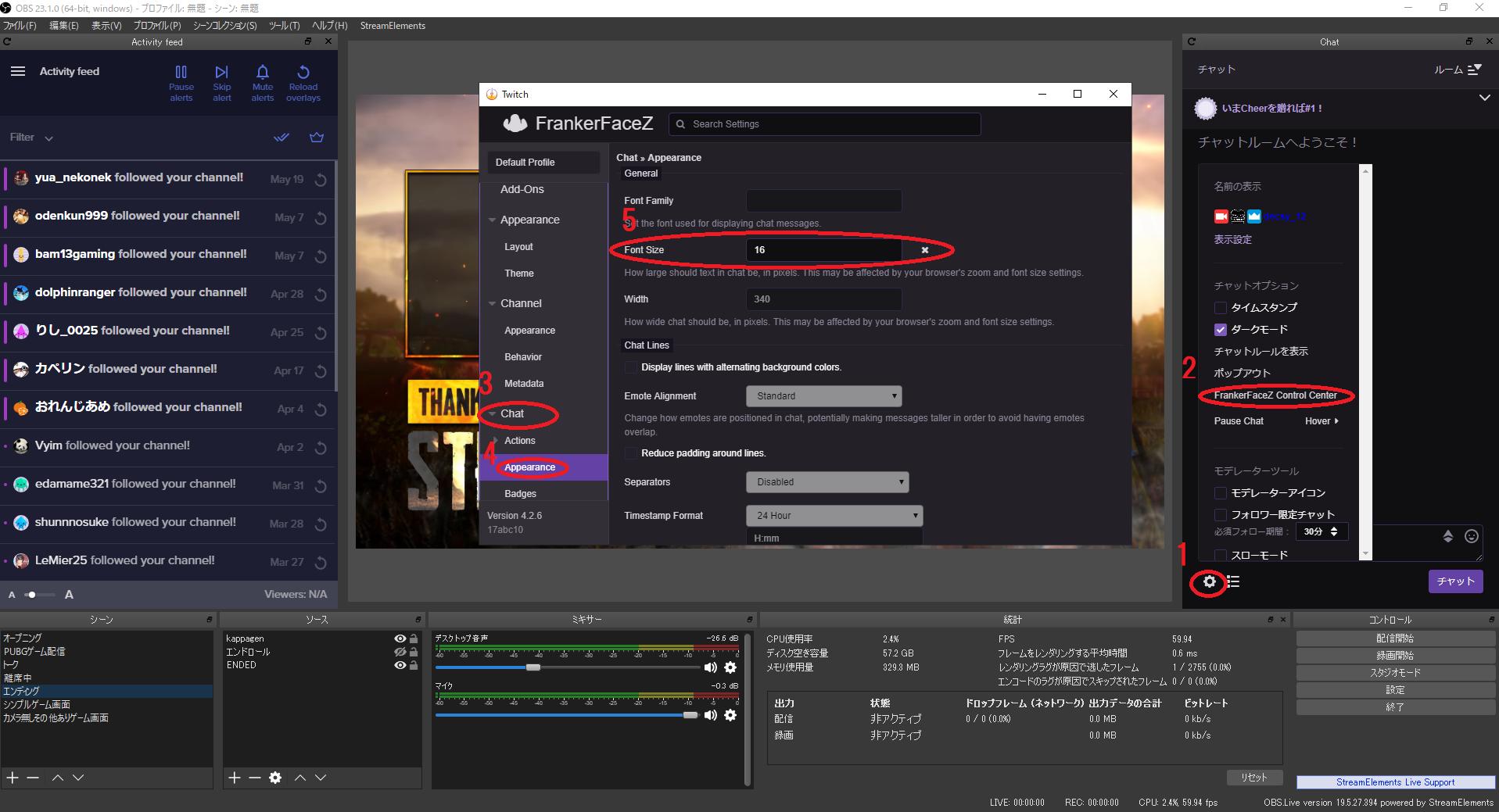Image resolution: width=1499 pixels, height=812 pixels.
Task: Open Emote Alignment Standard dropdown
Action: 823,396
